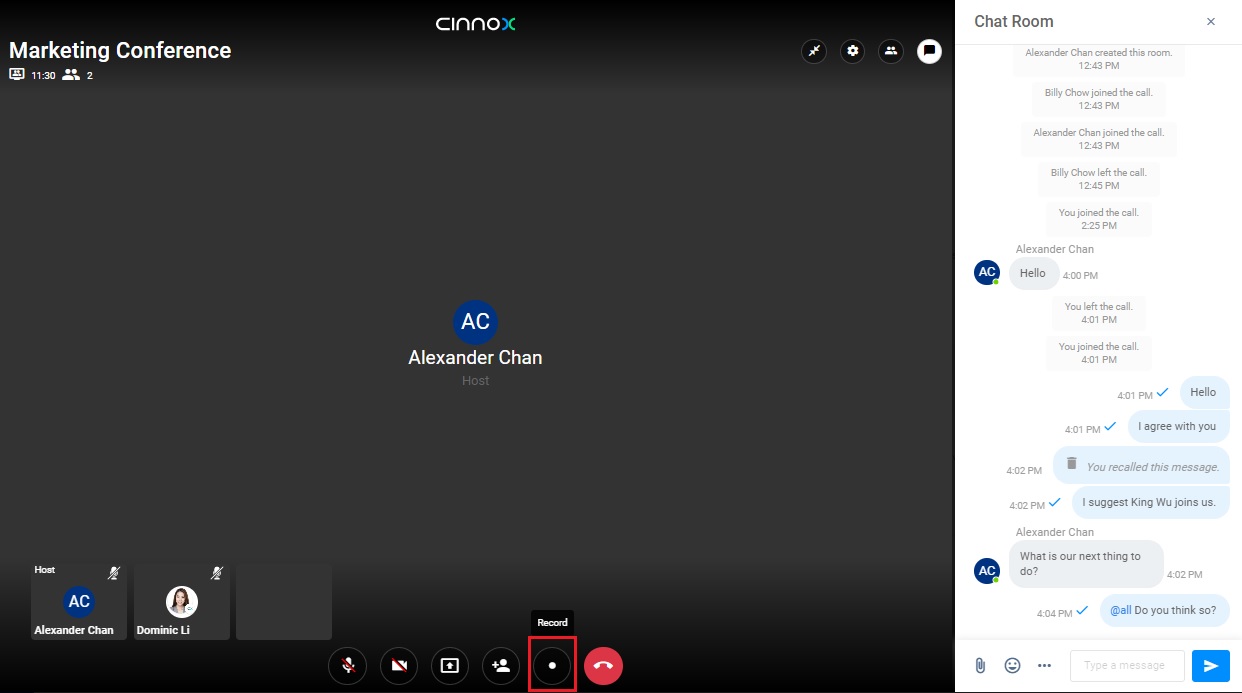The width and height of the screenshot is (1242, 693).
Task: Click the Marketing Conference title
Action: coord(120,50)
